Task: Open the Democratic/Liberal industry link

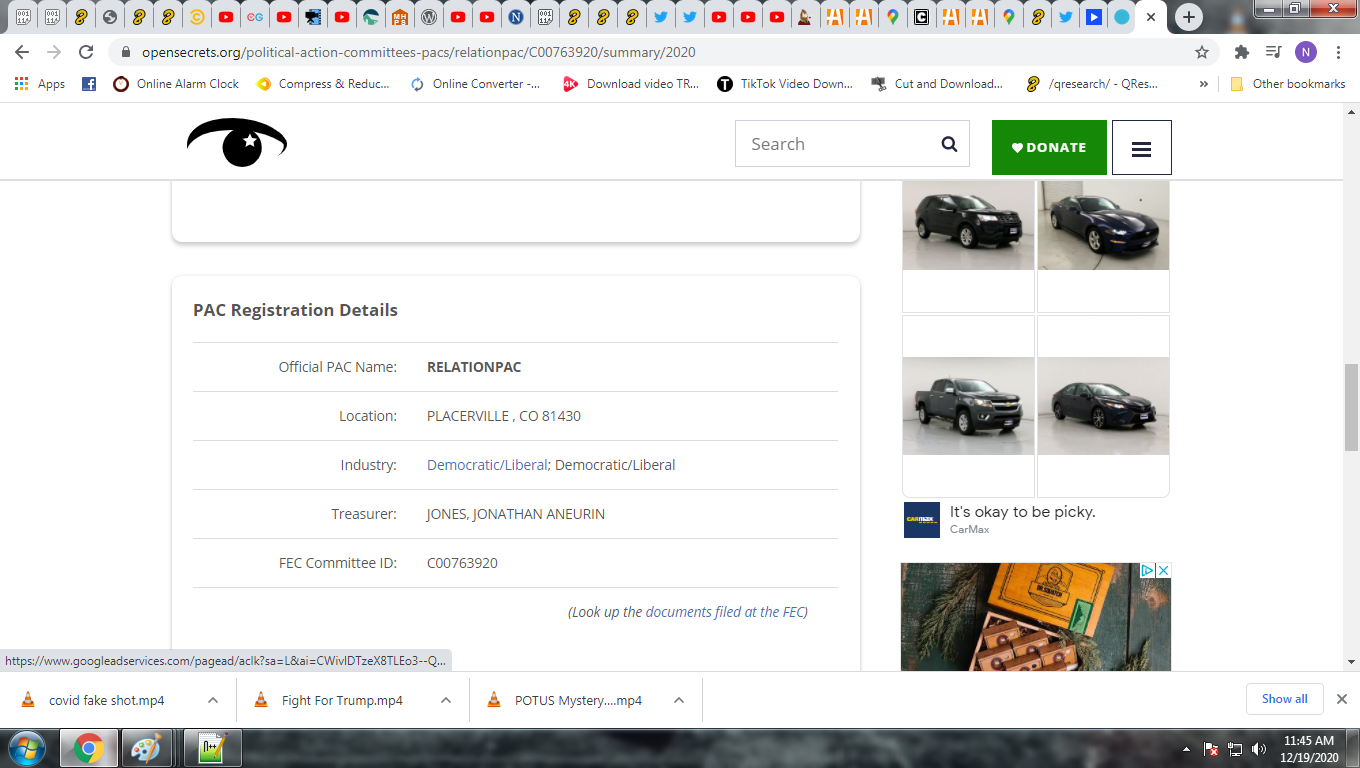Action: (487, 465)
